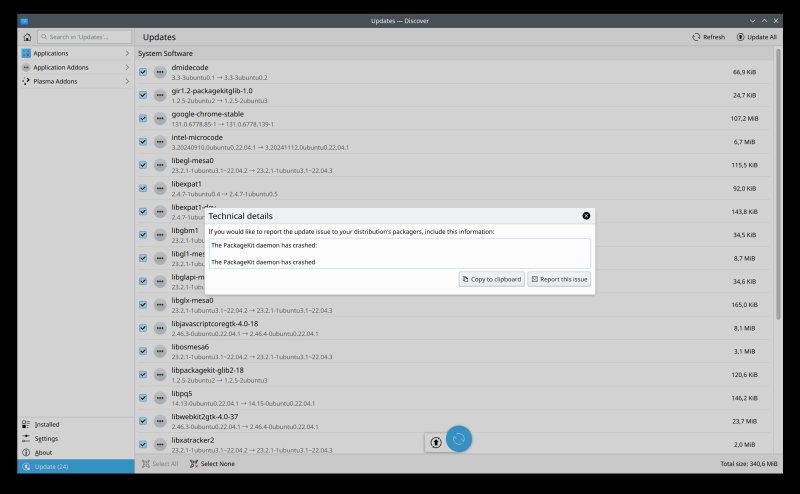Open the Application Addons category
This screenshot has width=800, height=494.
(76, 67)
